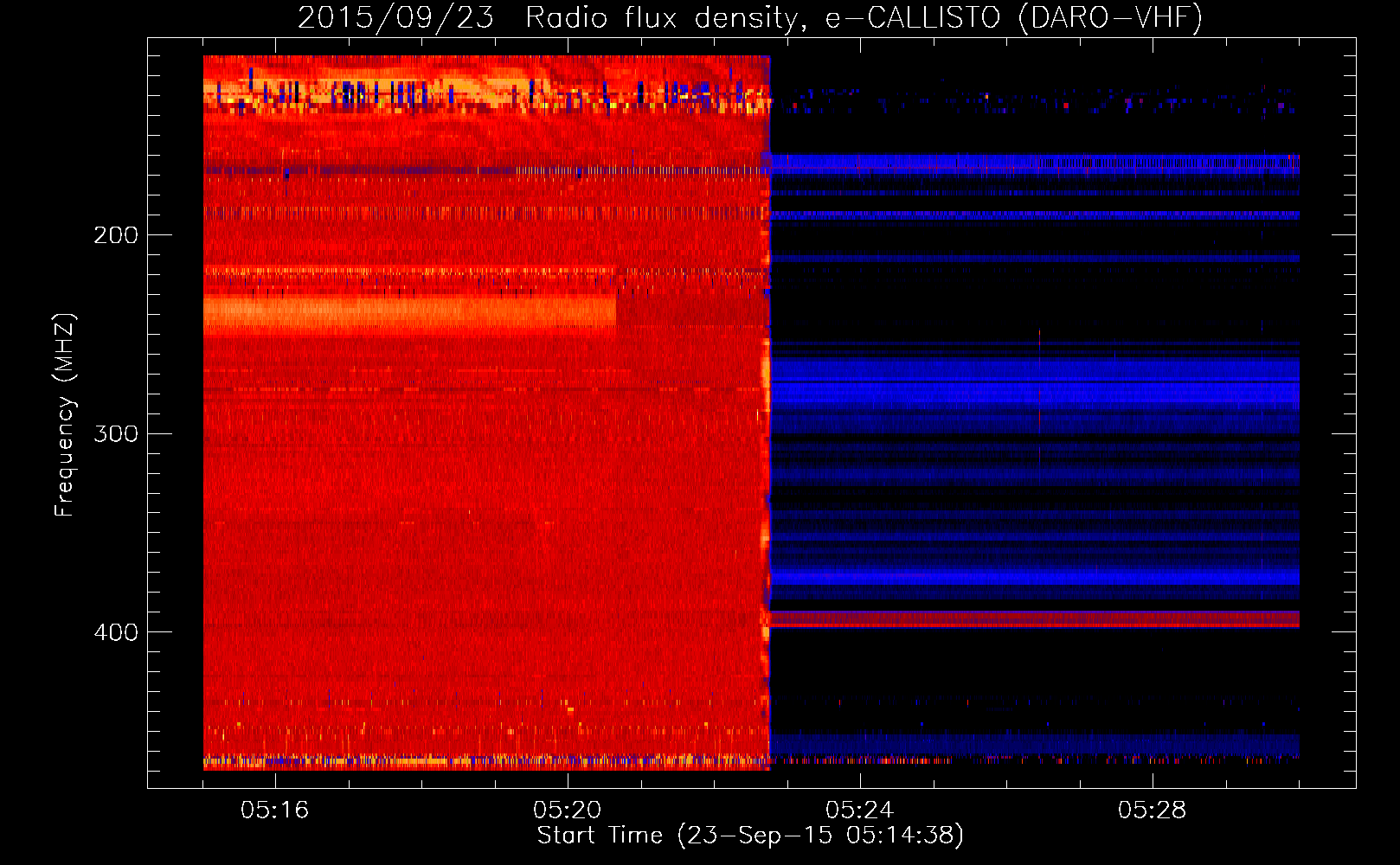The width and height of the screenshot is (1400, 865).
Task: Click the dark red horizontal band near 400 MHz
Action: pyautogui.click(x=1035, y=618)
